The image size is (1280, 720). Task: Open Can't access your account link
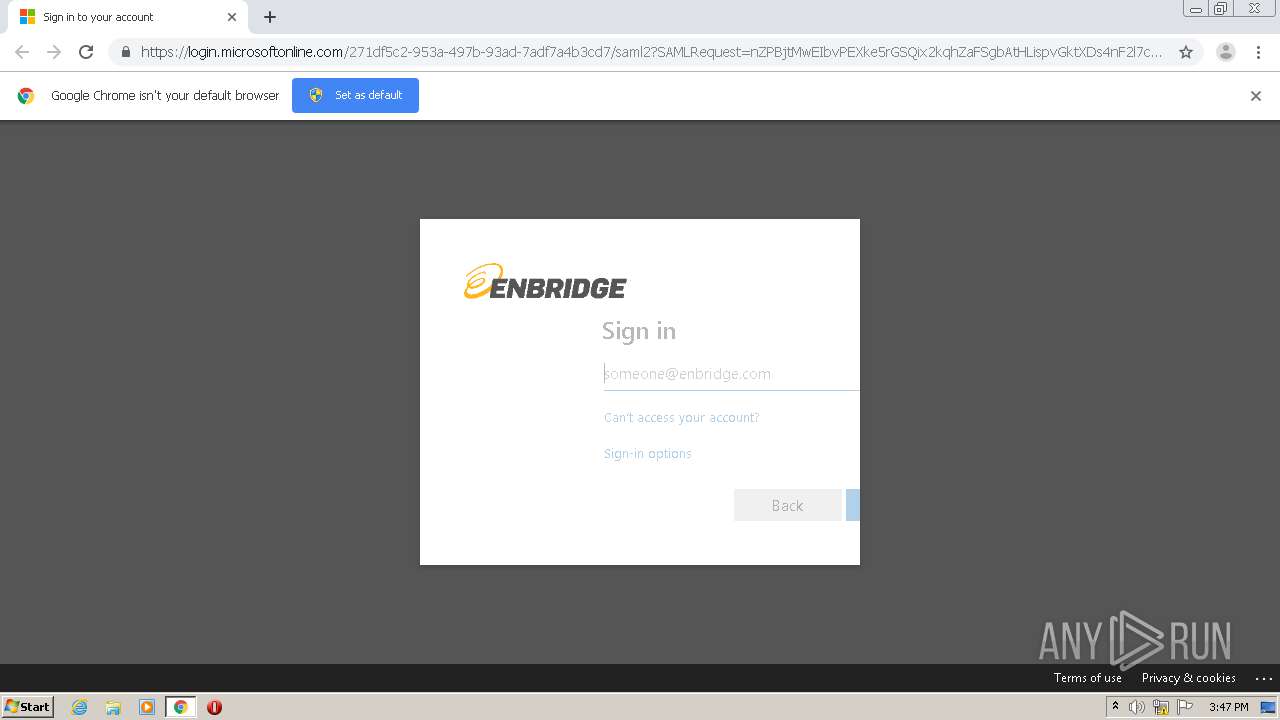681,418
